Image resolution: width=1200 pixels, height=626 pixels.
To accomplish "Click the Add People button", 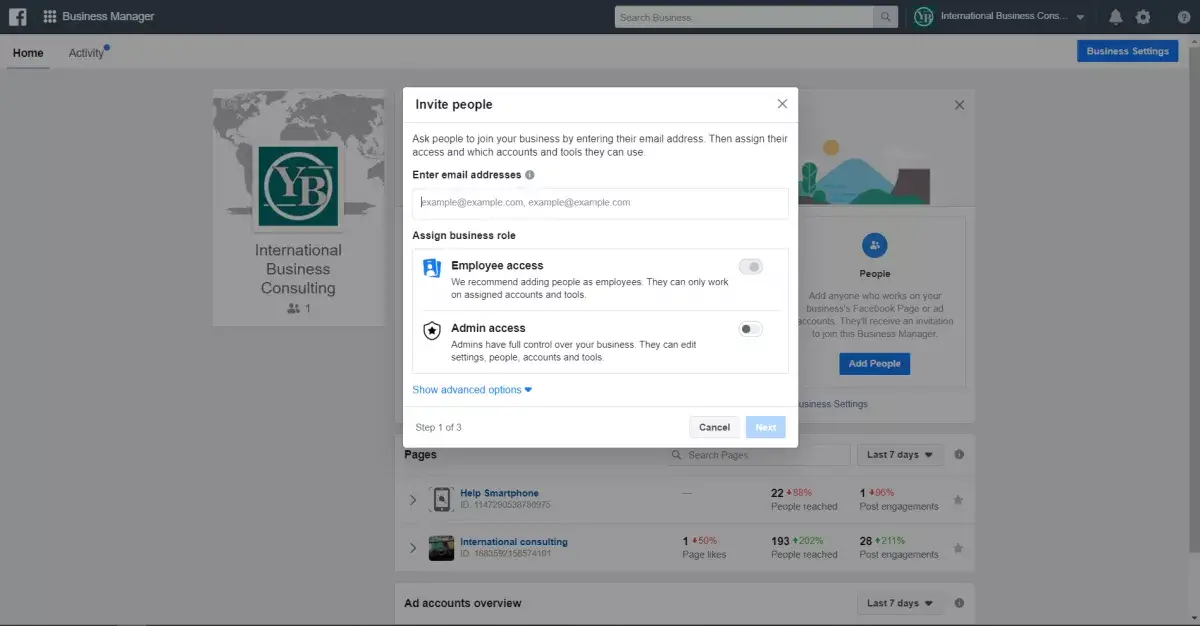I will (874, 364).
